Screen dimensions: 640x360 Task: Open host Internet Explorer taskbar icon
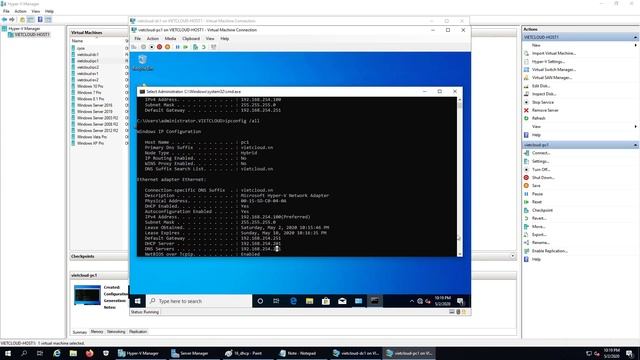57,353
